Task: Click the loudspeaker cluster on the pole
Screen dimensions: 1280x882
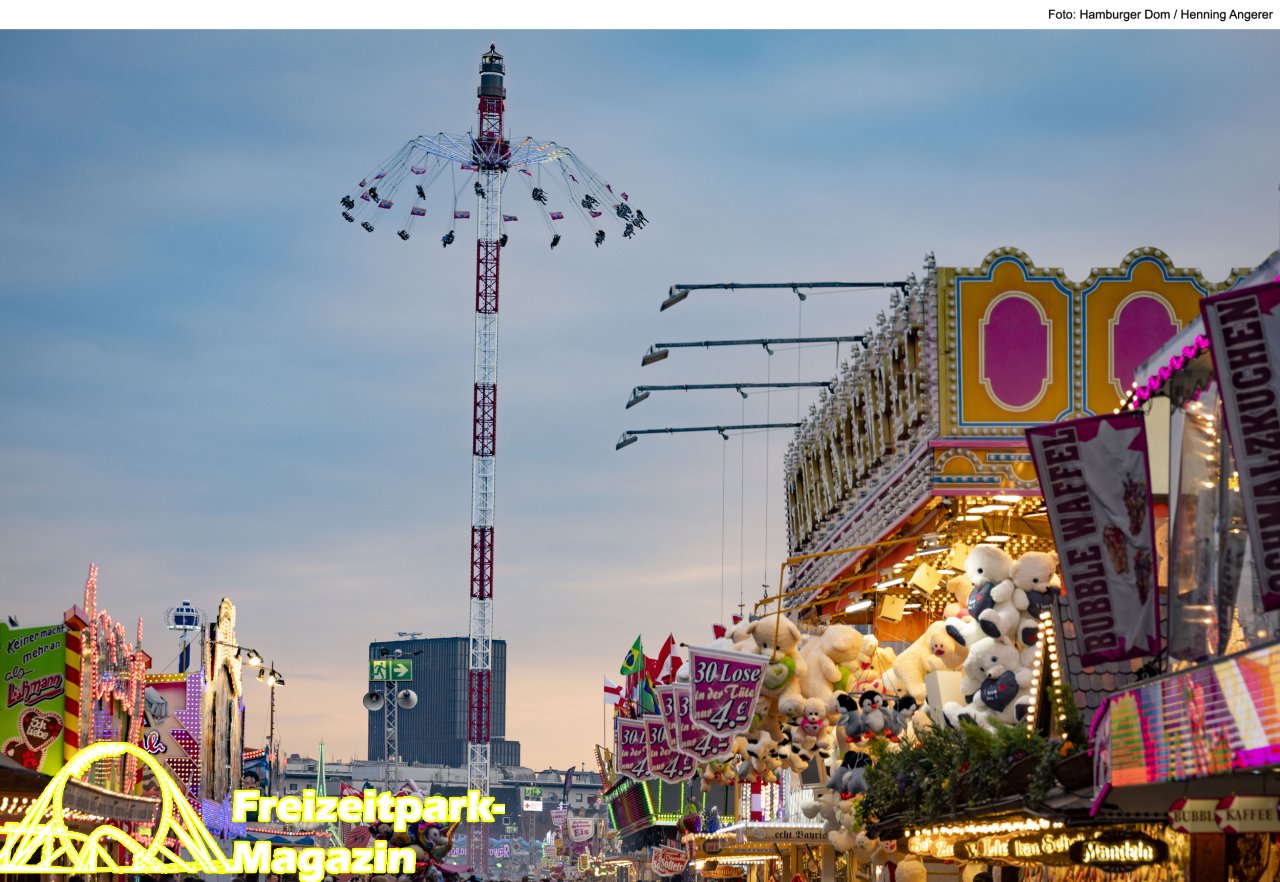Action: click(x=390, y=699)
